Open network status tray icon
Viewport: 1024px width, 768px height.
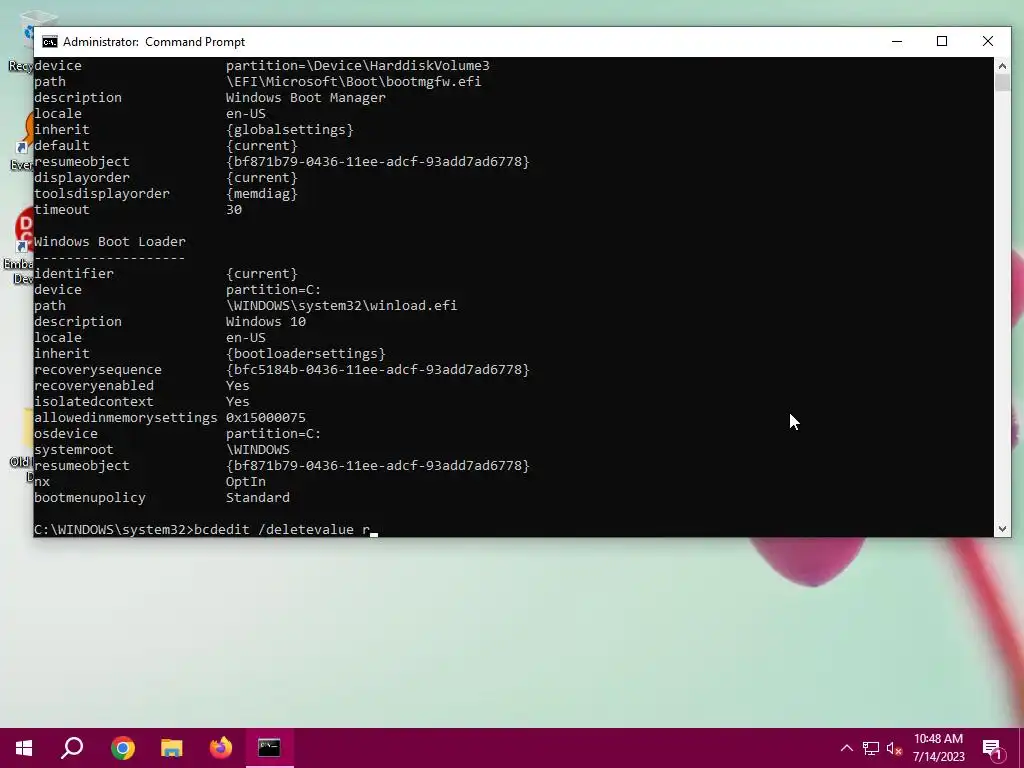(871, 748)
